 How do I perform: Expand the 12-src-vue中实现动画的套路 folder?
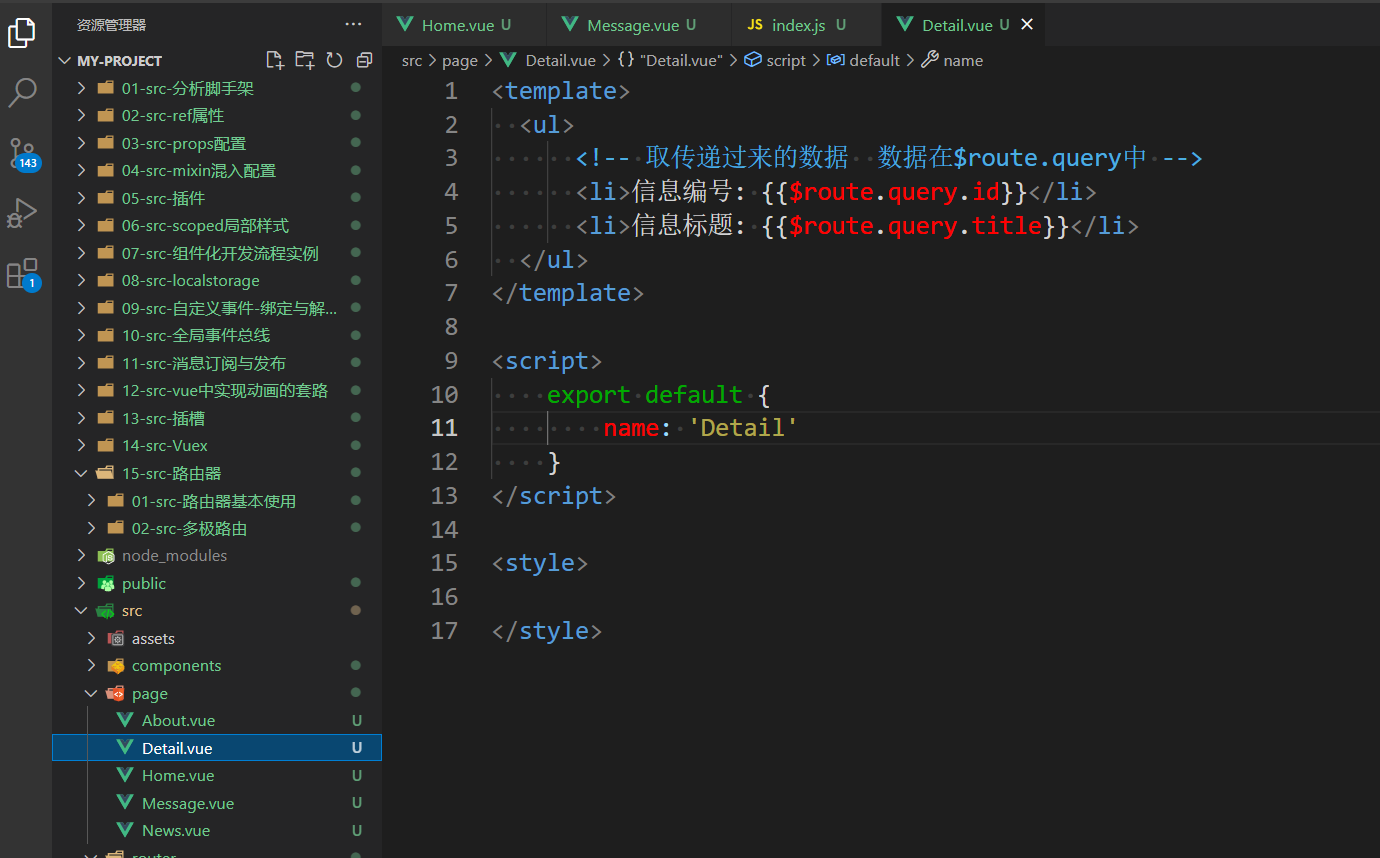coord(217,391)
